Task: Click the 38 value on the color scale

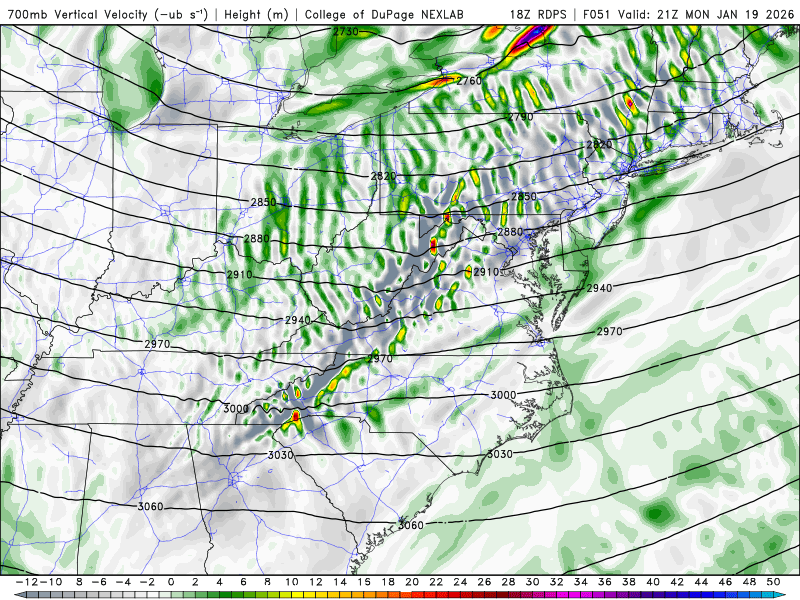Action: (629, 582)
